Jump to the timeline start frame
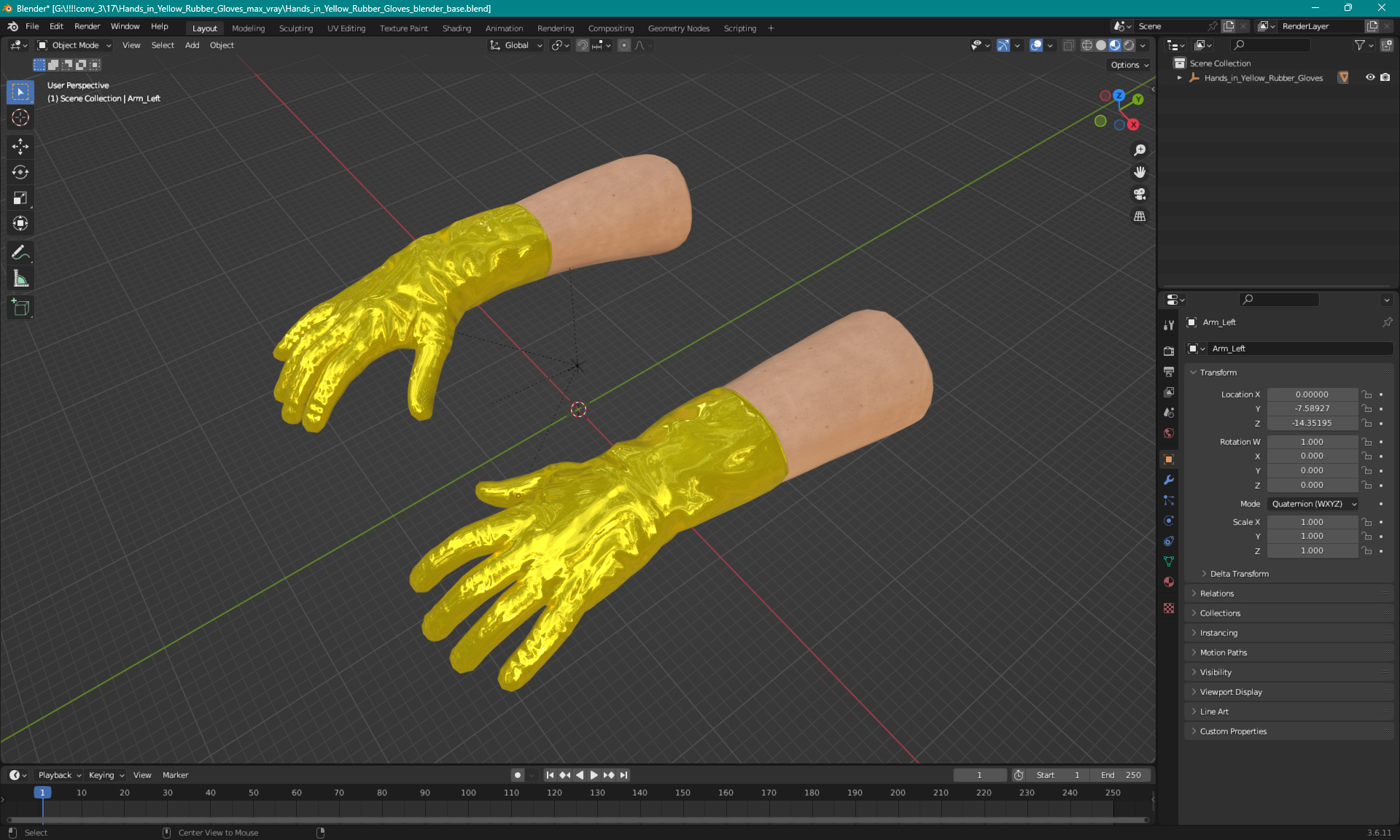 (x=550, y=775)
